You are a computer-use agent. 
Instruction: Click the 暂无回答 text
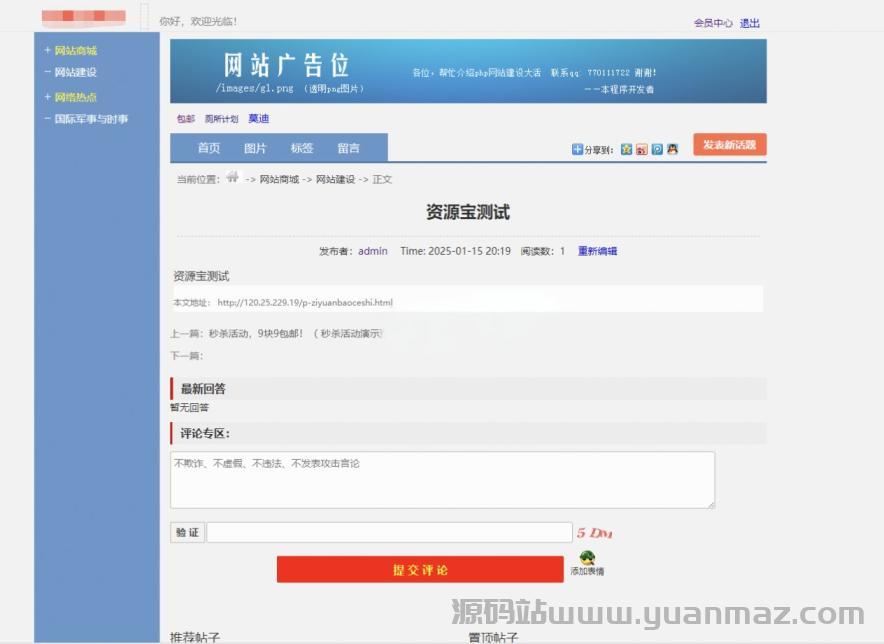coord(189,407)
